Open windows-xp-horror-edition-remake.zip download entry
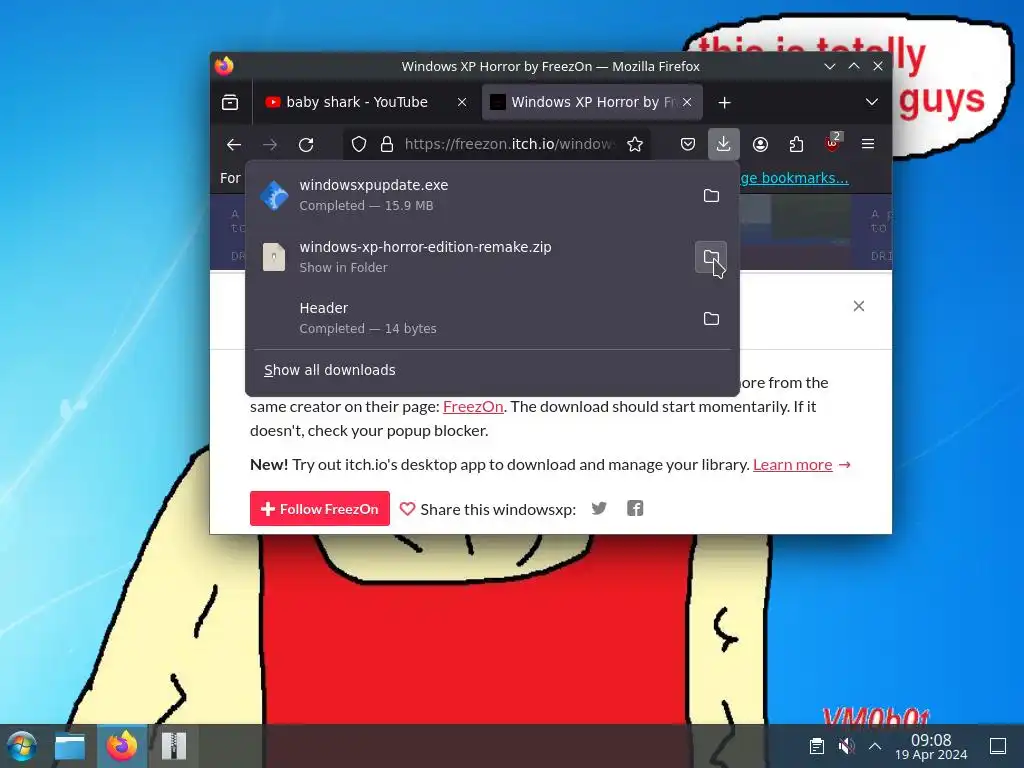Viewport: 1024px width, 768px height. point(470,257)
